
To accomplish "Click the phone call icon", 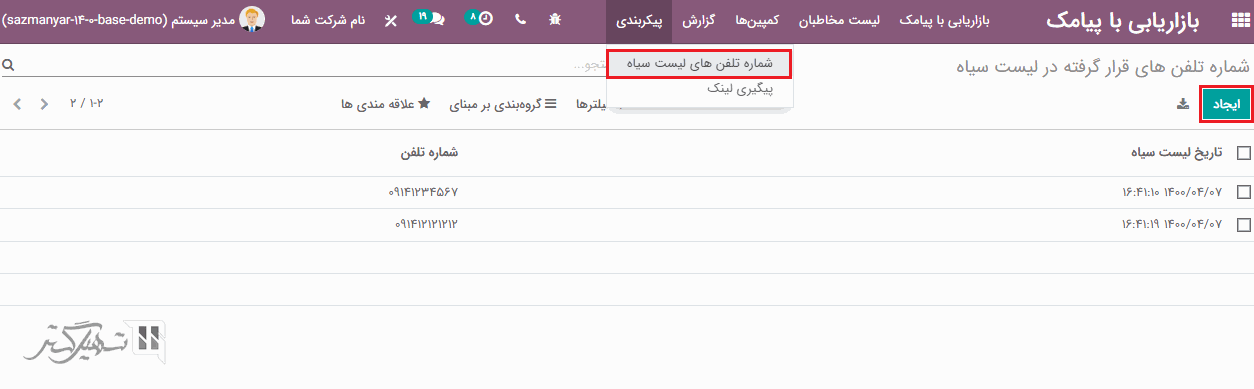I will [x=520, y=20].
